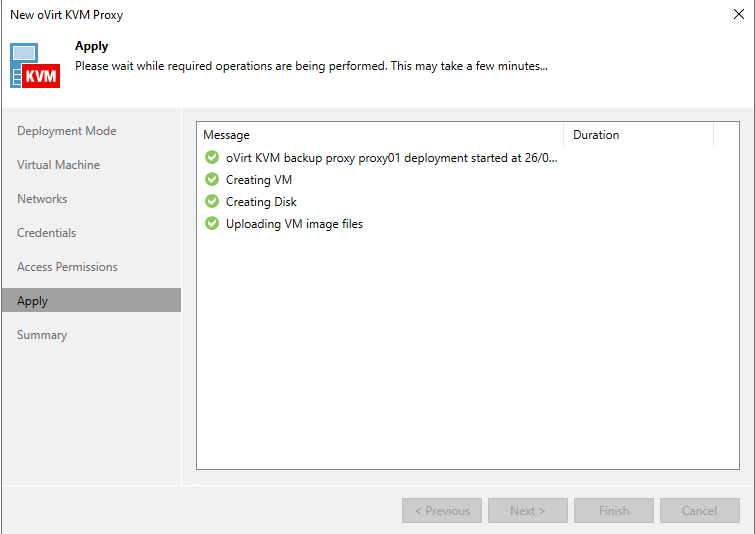This screenshot has width=755, height=534.
Task: Click the success icon next to Uploading VM image files
Action: tap(211, 224)
